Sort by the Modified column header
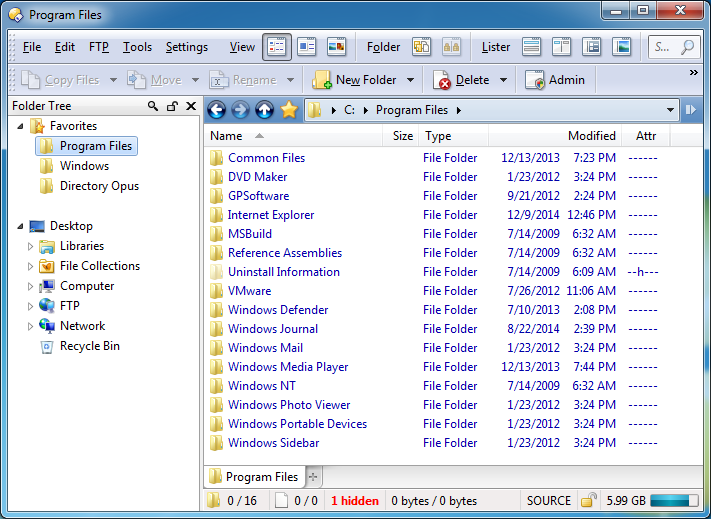Screen dimensions: 711x519 [x=555, y=136]
